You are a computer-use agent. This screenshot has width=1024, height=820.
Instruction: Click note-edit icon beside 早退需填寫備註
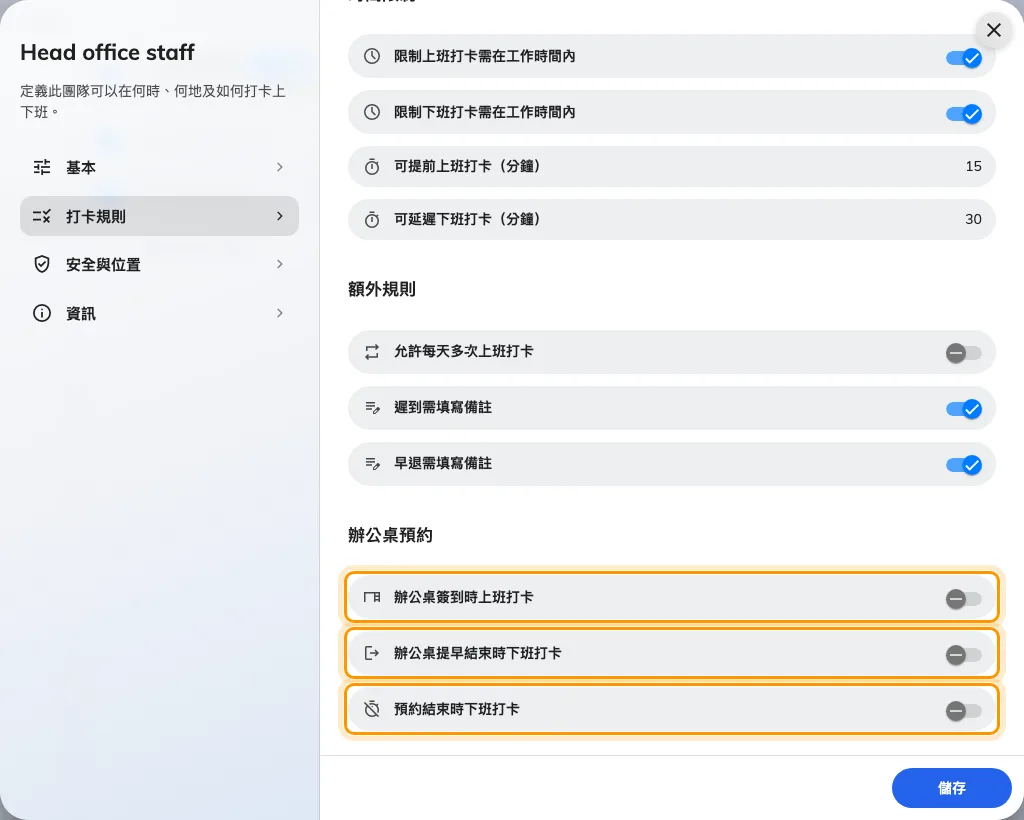372,464
